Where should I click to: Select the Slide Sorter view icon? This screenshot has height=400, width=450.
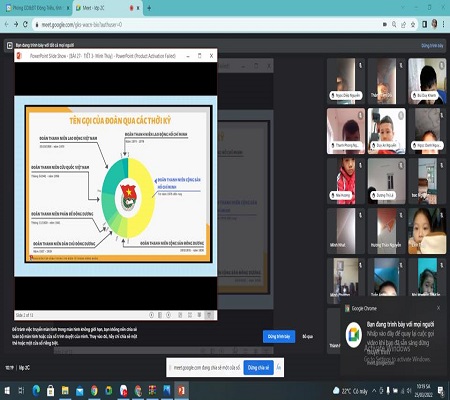coord(190,315)
